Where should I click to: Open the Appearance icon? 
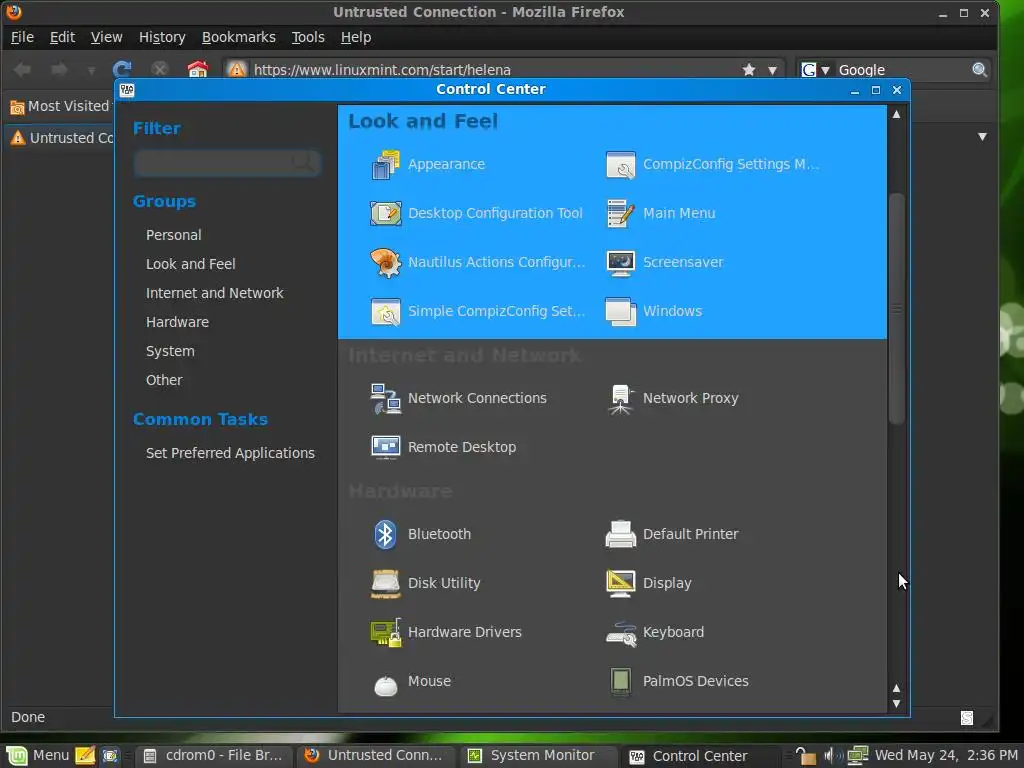point(385,165)
